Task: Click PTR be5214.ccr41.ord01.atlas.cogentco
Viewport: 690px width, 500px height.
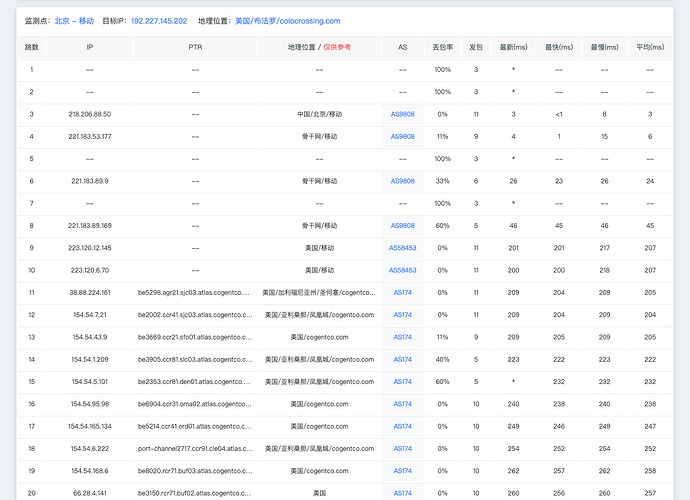Action: click(195, 426)
